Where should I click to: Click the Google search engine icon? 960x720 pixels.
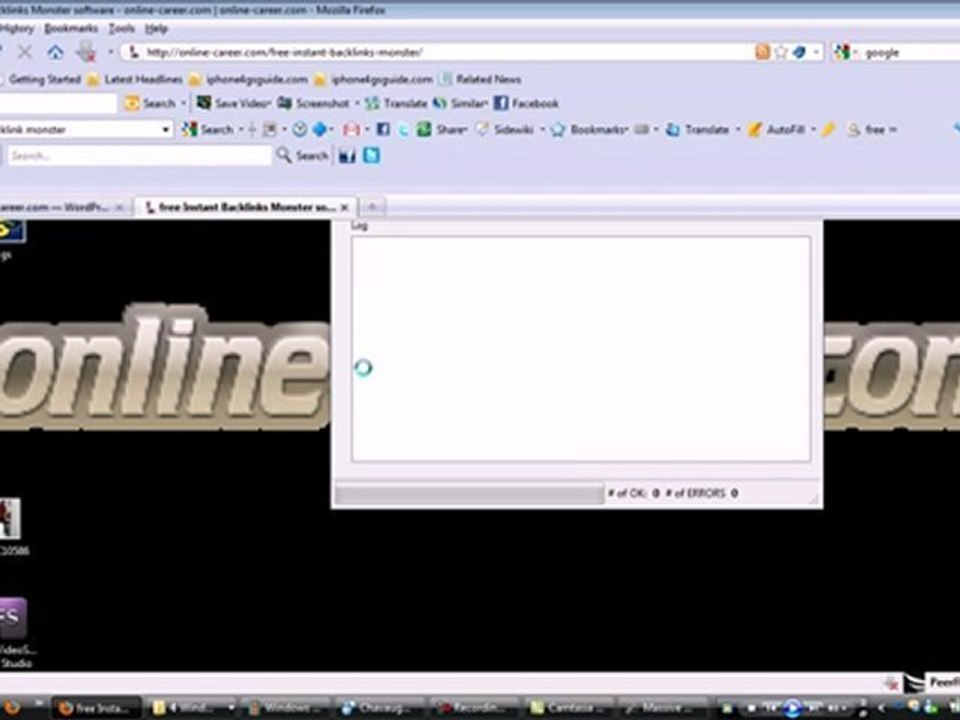[x=843, y=53]
